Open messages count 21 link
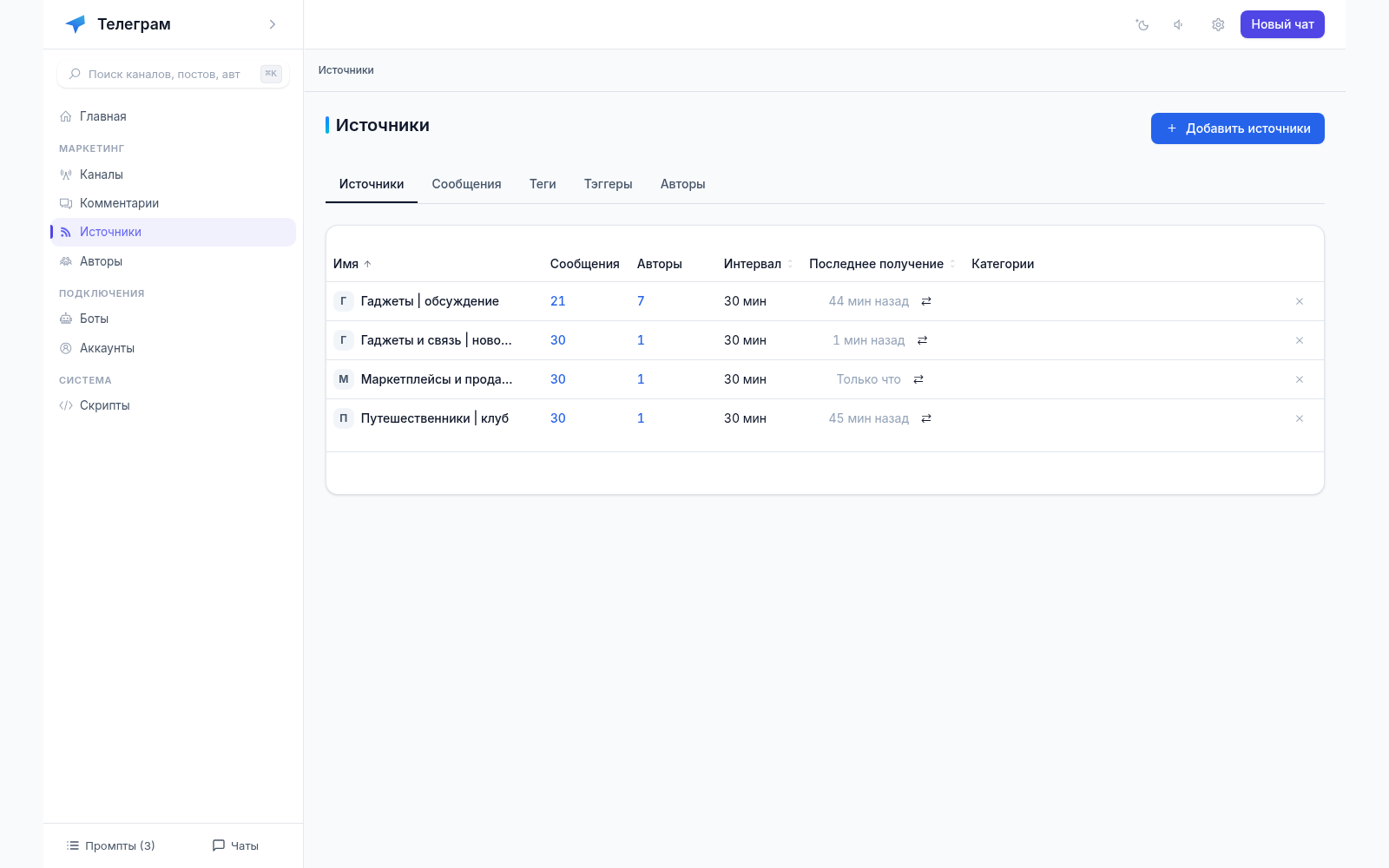This screenshot has height=868, width=1389. click(x=558, y=301)
